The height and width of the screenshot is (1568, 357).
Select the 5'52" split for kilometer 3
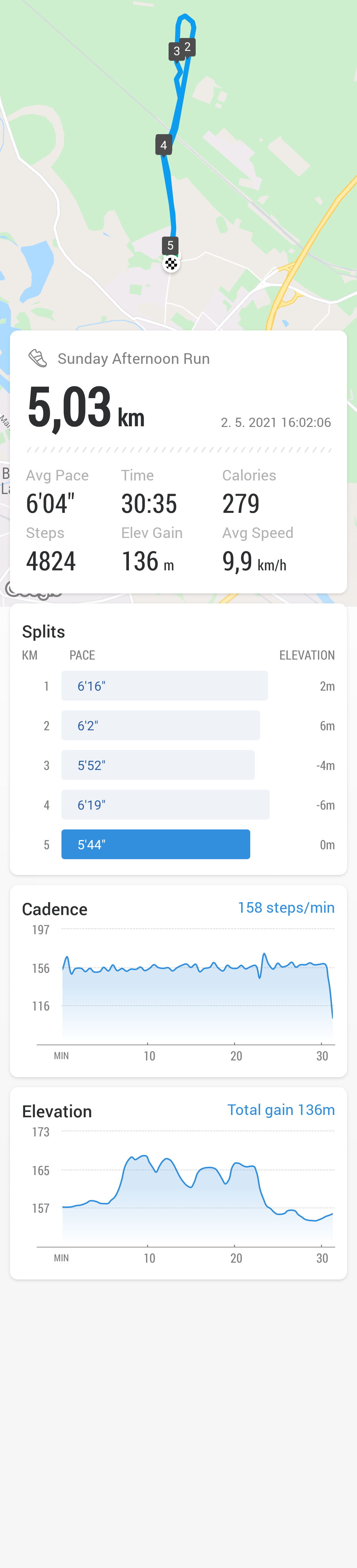tap(158, 765)
